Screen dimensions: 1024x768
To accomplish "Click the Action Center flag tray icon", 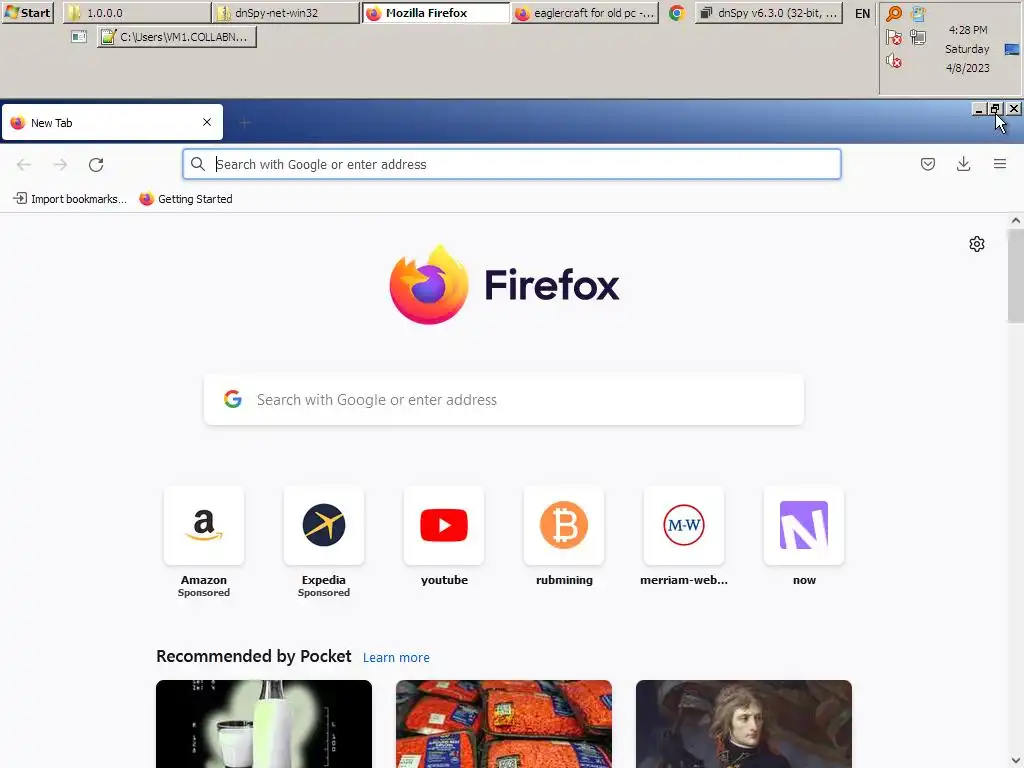I will point(893,37).
